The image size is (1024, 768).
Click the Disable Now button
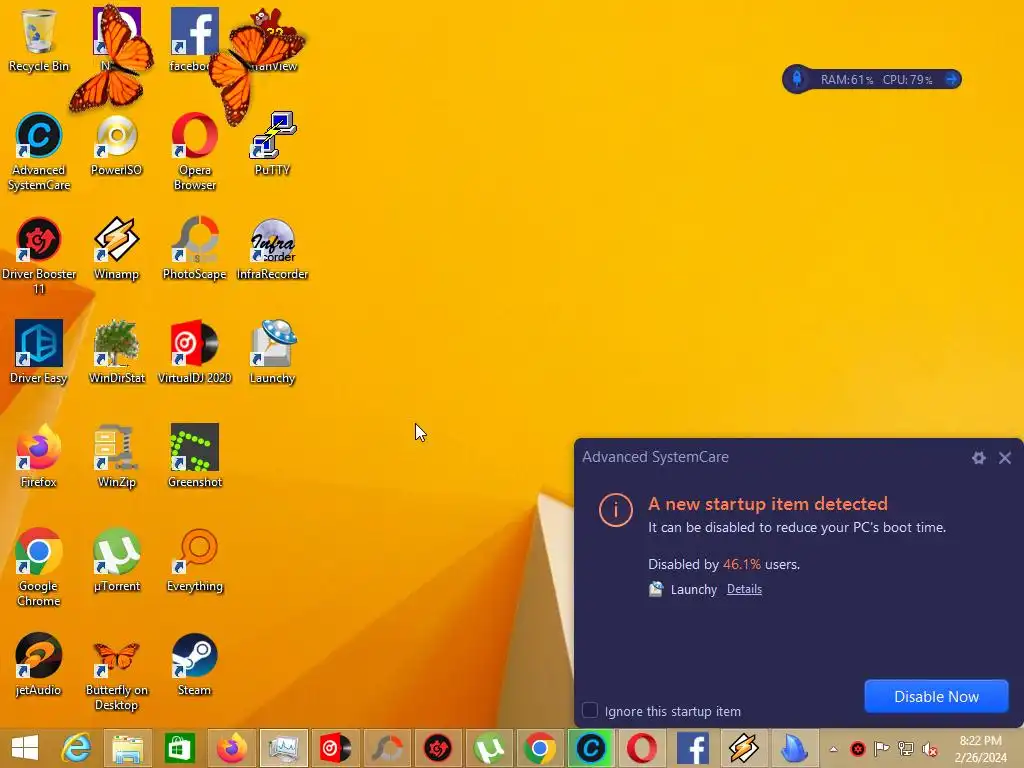[x=936, y=696]
